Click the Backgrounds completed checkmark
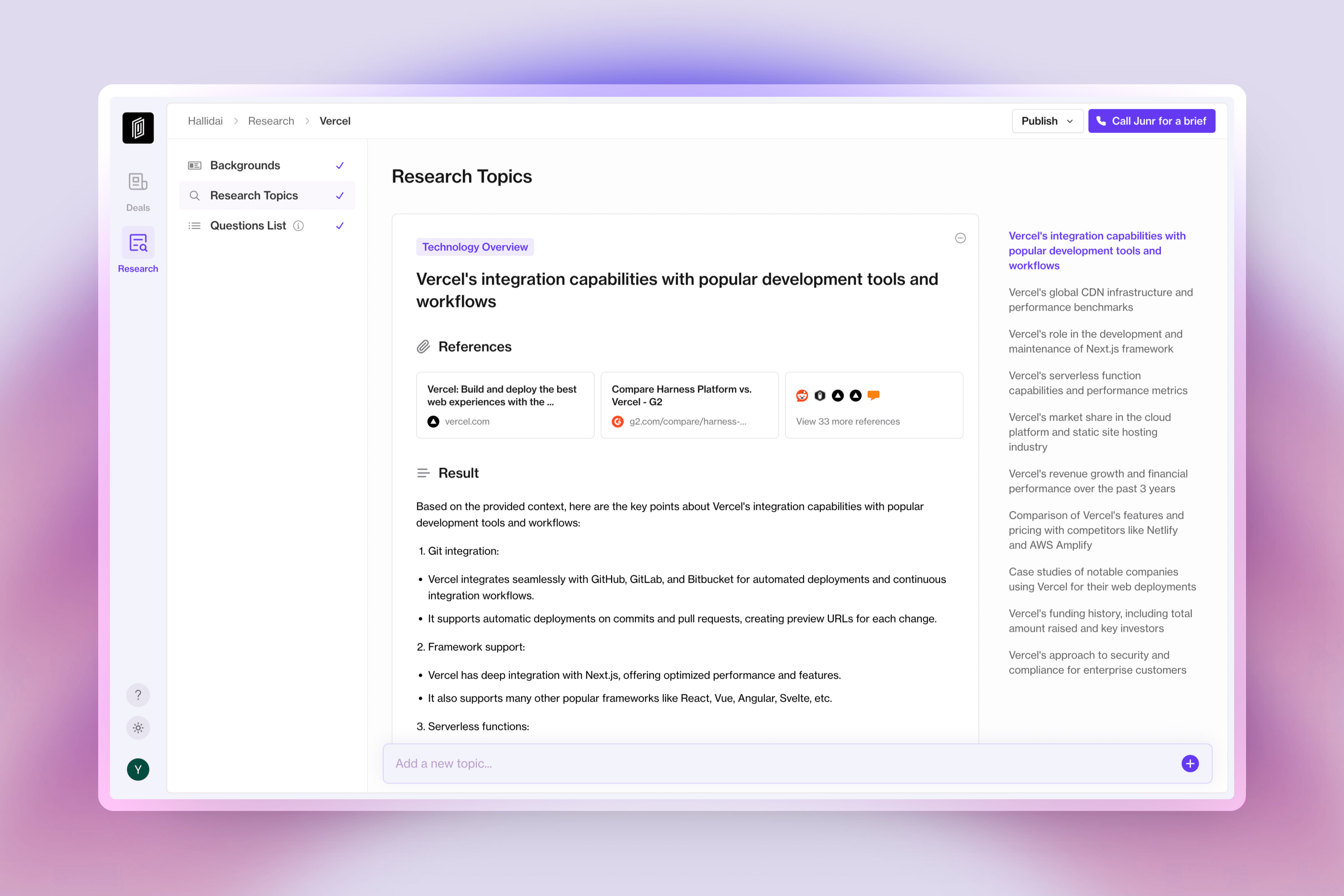 pyautogui.click(x=340, y=166)
